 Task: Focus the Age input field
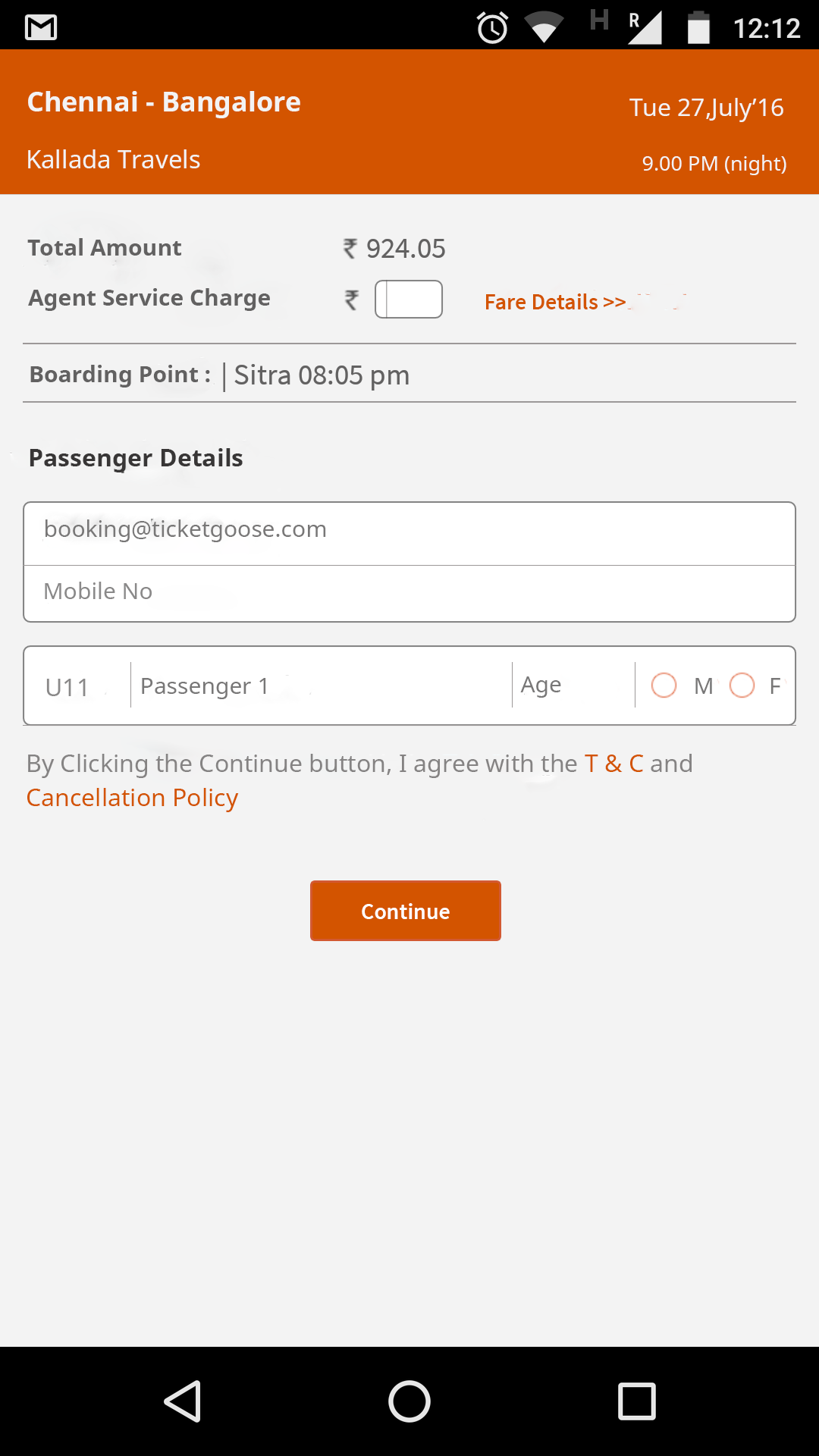tap(573, 686)
